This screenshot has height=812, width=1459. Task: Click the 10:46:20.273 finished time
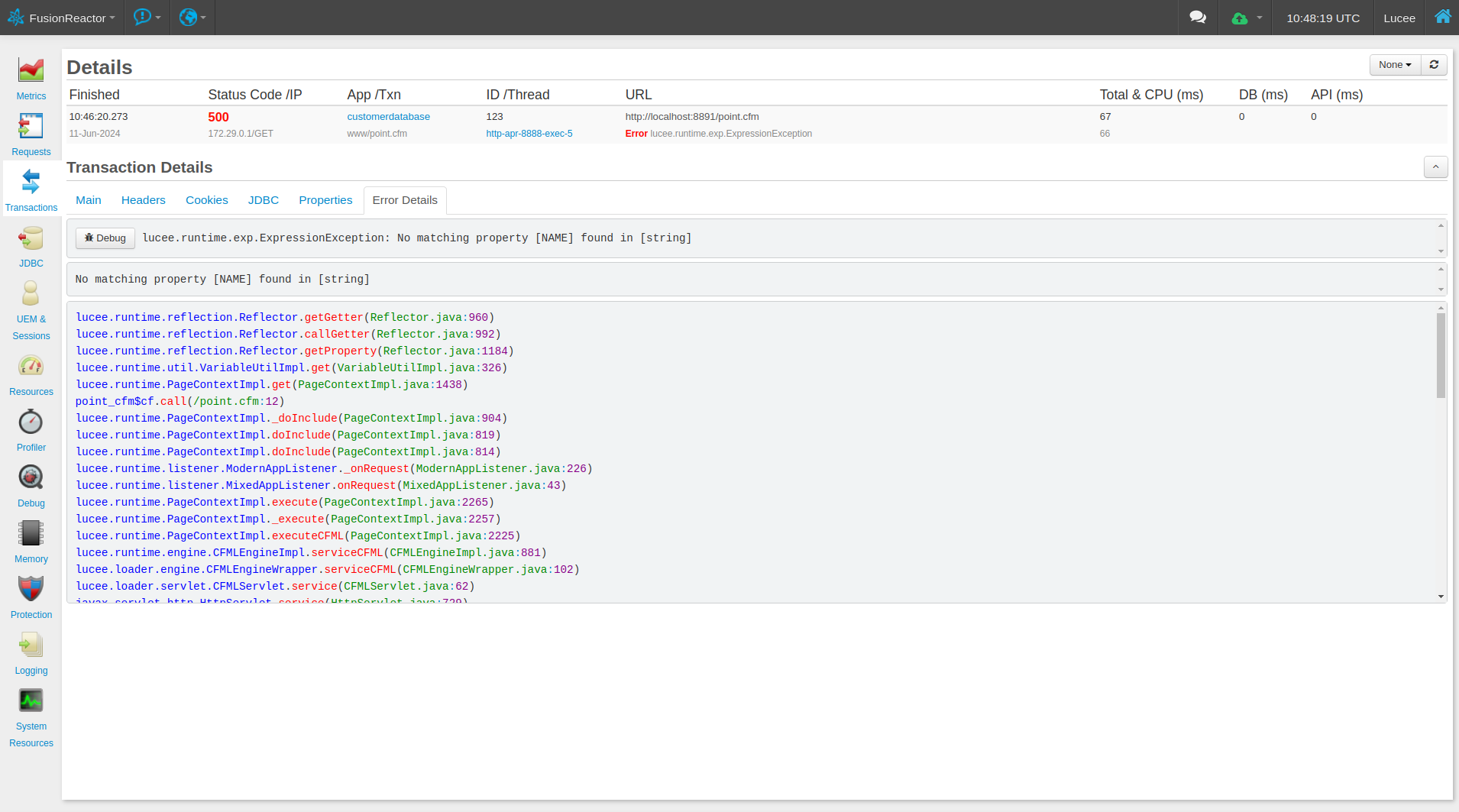pos(99,117)
